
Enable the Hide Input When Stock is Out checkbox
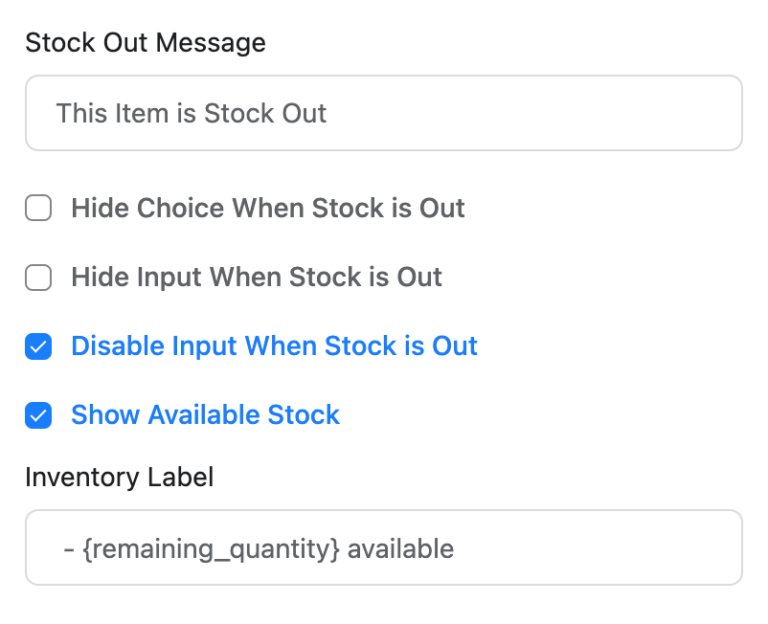38,278
